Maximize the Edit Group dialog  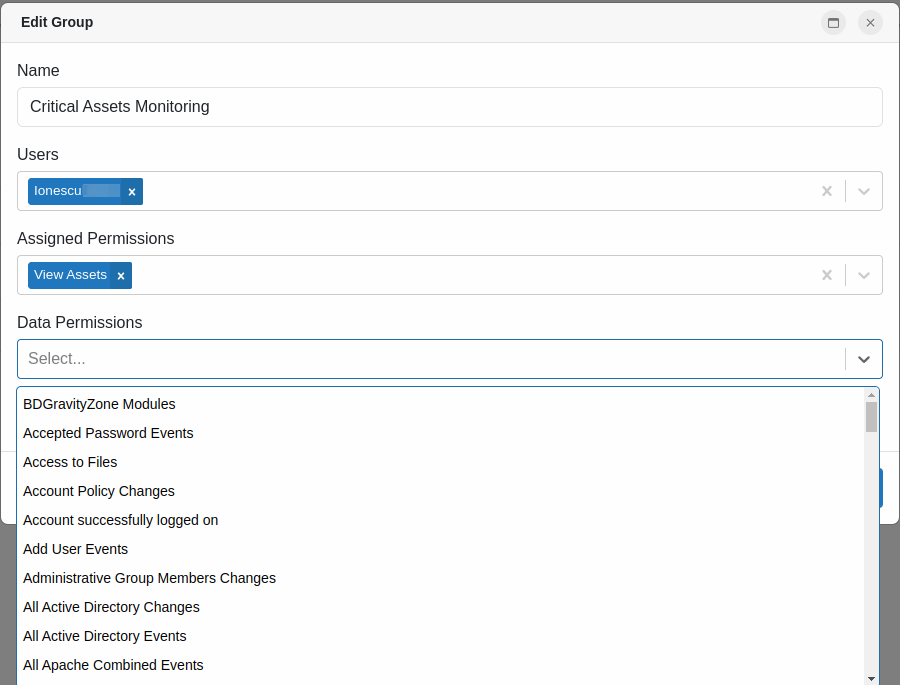pos(833,22)
